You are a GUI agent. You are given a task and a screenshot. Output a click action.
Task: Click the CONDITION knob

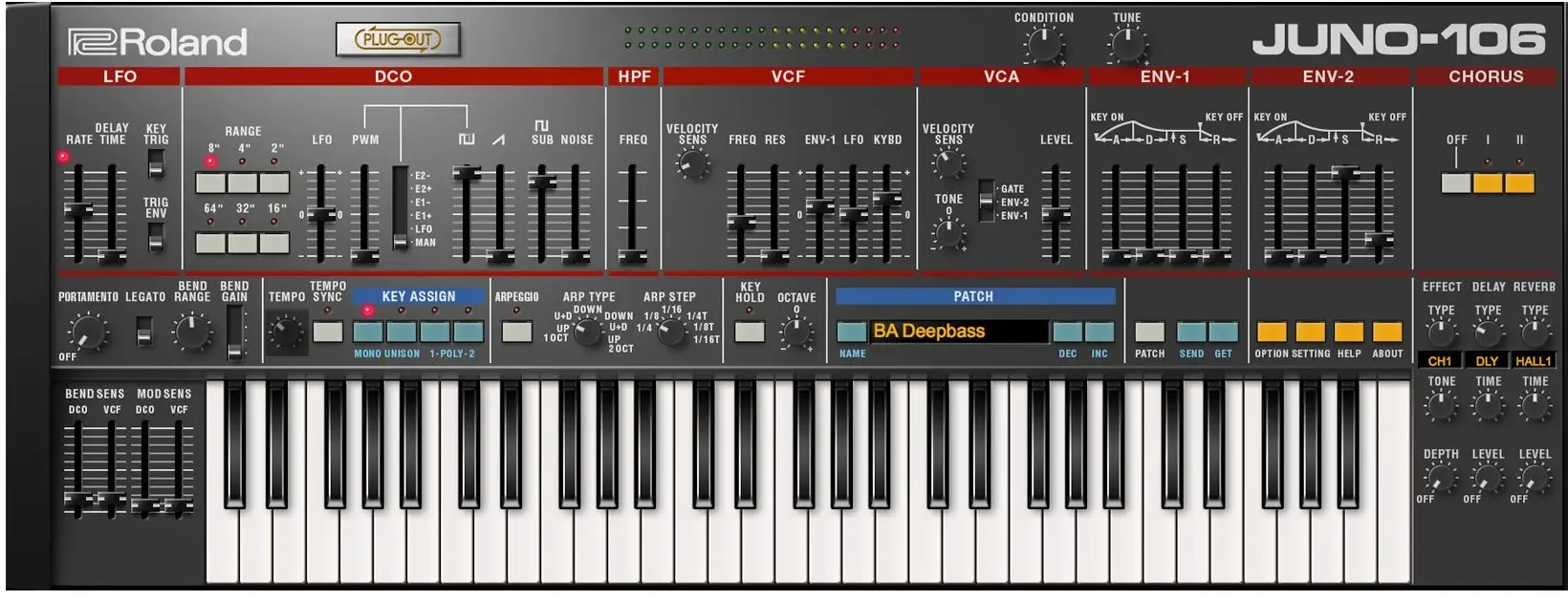click(1043, 44)
